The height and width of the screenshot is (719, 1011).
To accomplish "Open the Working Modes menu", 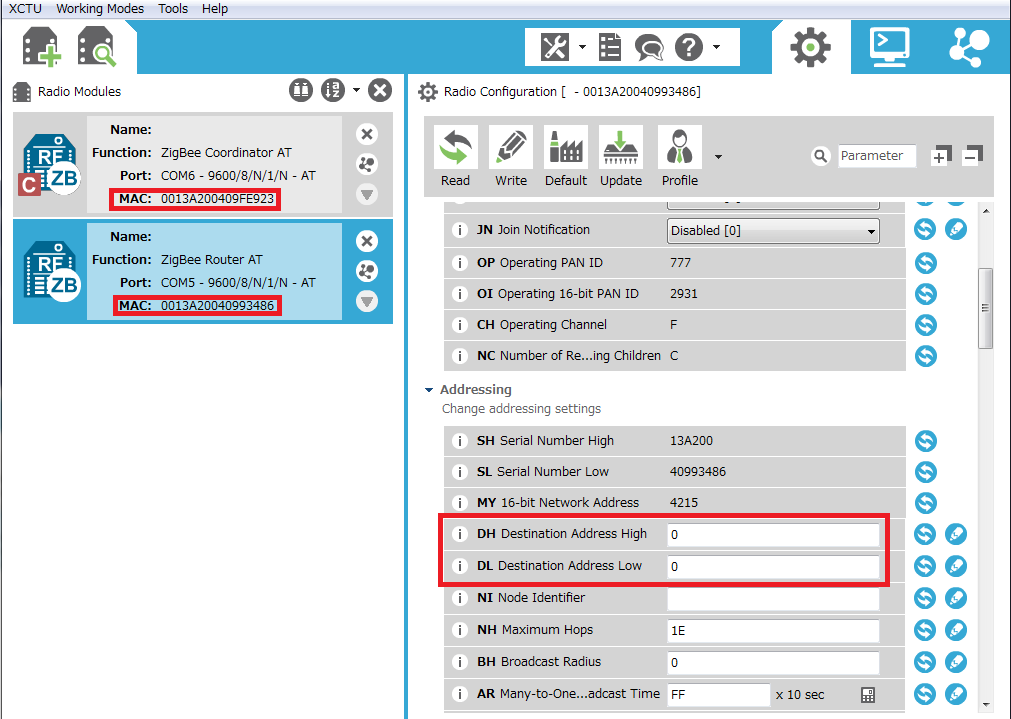I will coord(100,8).
